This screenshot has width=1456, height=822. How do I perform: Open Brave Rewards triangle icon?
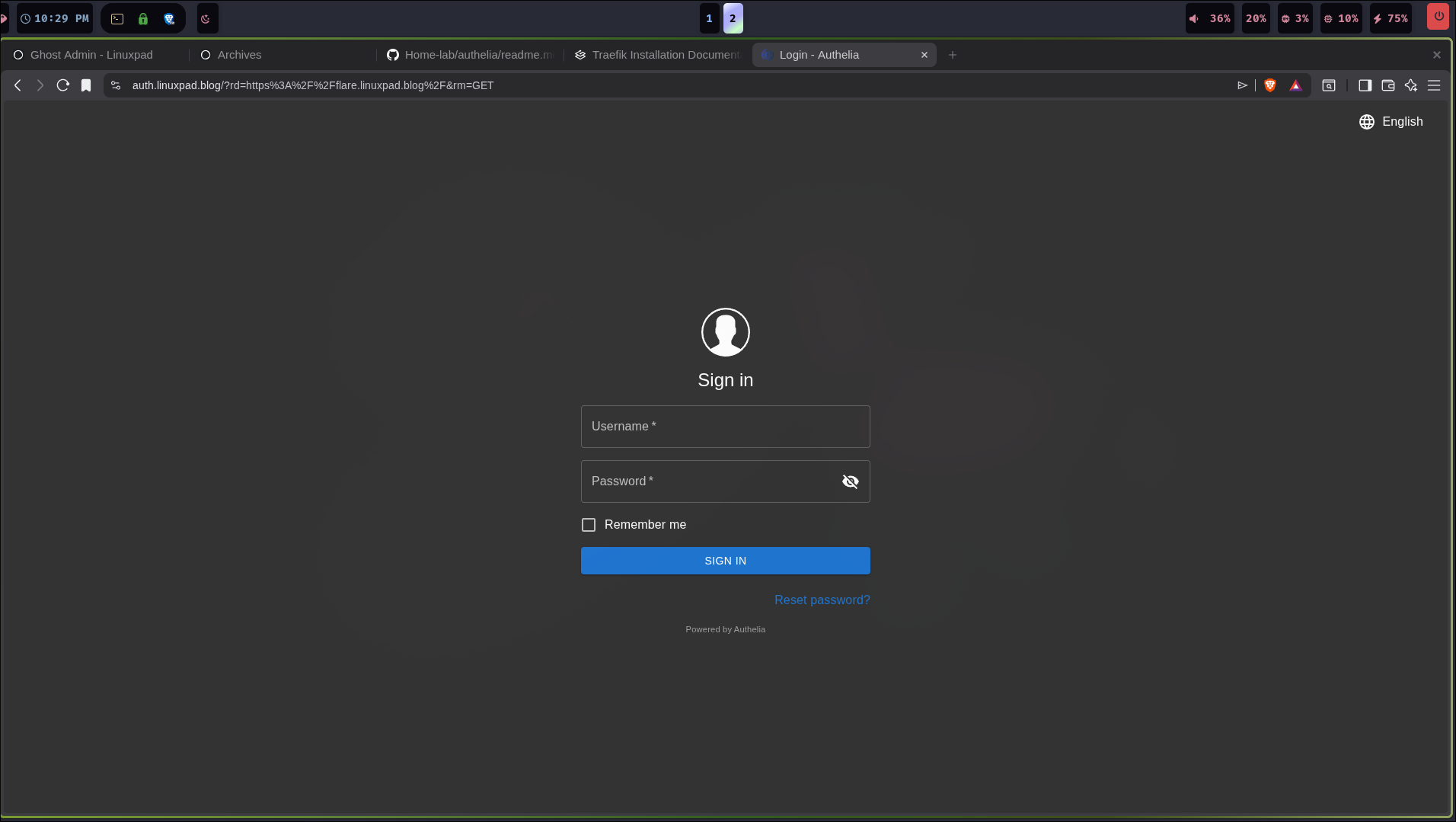tap(1295, 85)
